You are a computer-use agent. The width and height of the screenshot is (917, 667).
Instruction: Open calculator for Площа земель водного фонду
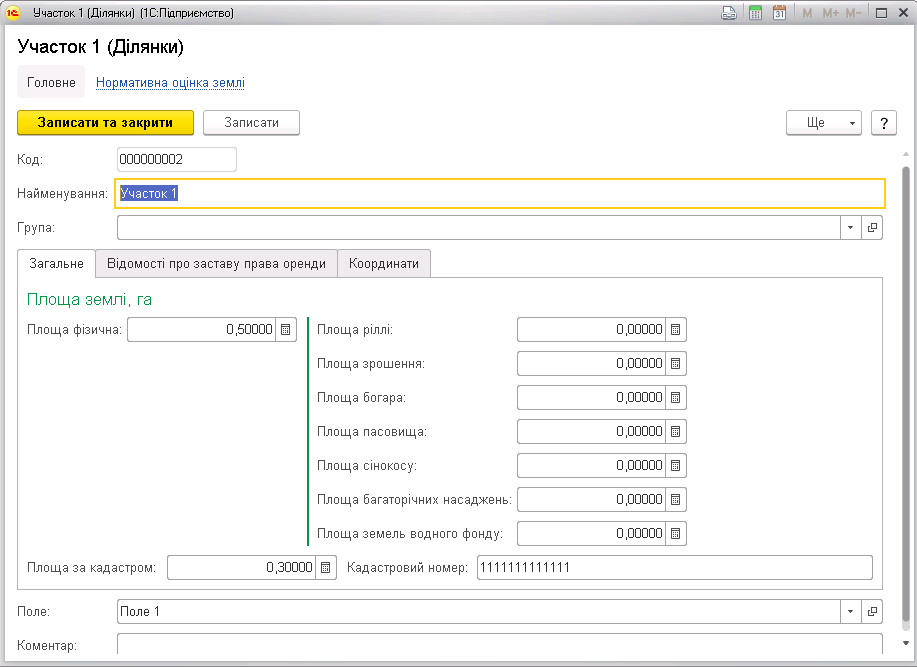point(675,534)
